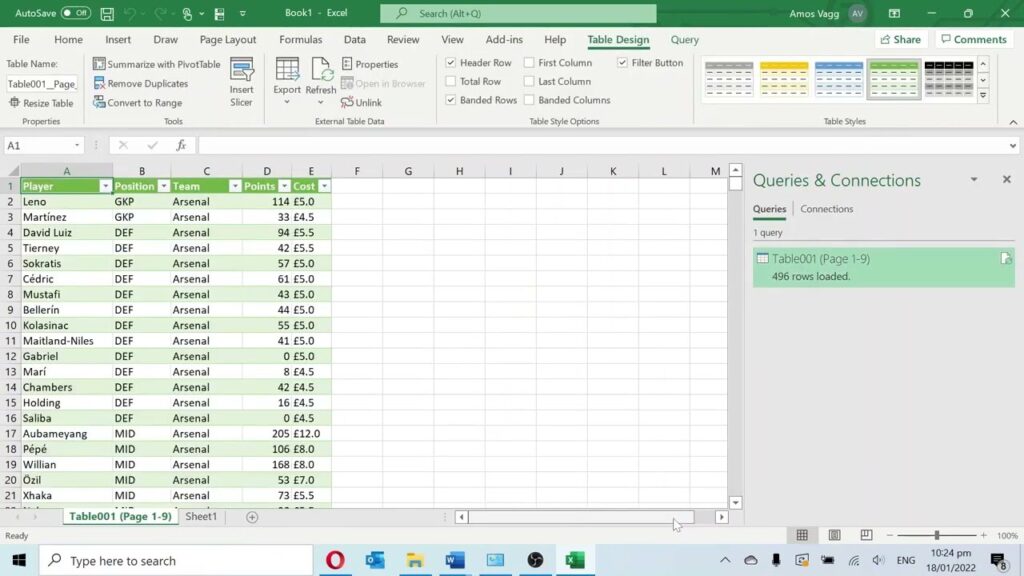Toggle AutoSave switch
This screenshot has height=576, width=1024.
click(x=76, y=13)
